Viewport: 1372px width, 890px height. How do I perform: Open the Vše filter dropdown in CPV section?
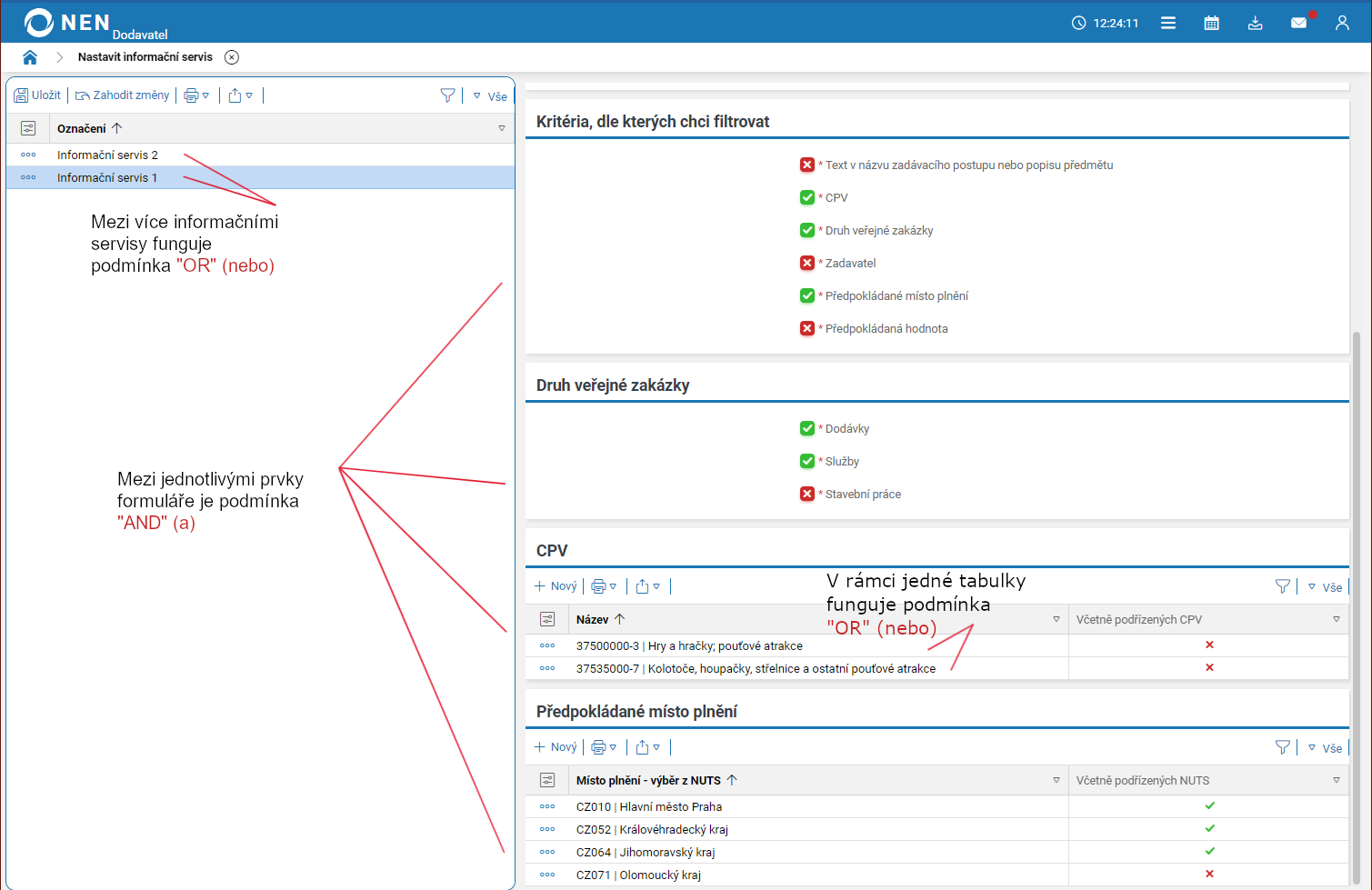1326,587
